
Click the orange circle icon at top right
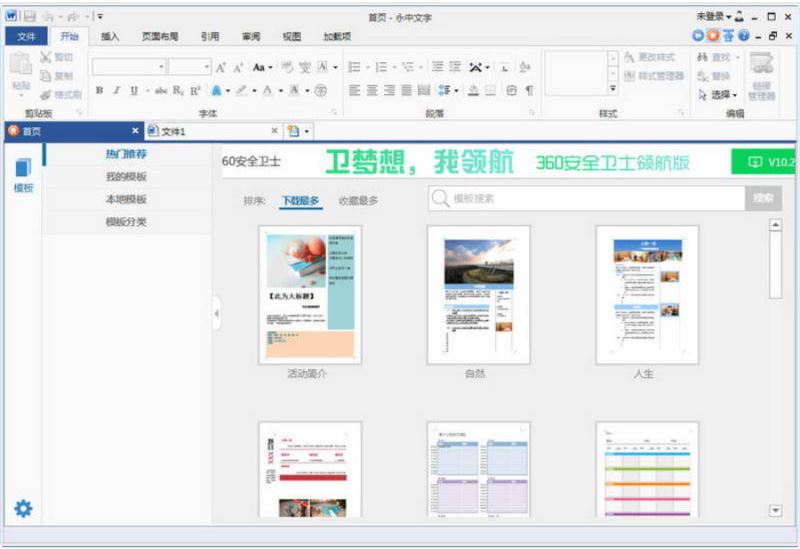[713, 35]
